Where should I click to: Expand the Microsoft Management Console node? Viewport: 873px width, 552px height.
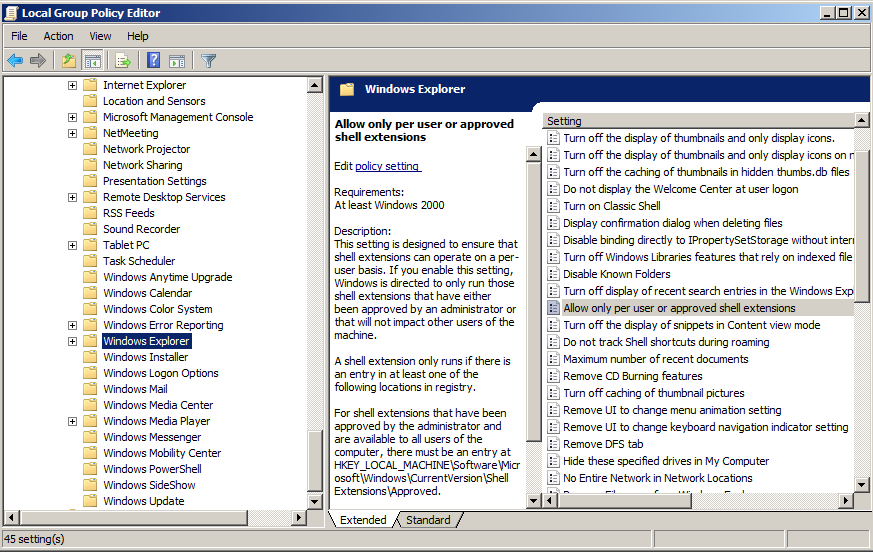click(72, 118)
